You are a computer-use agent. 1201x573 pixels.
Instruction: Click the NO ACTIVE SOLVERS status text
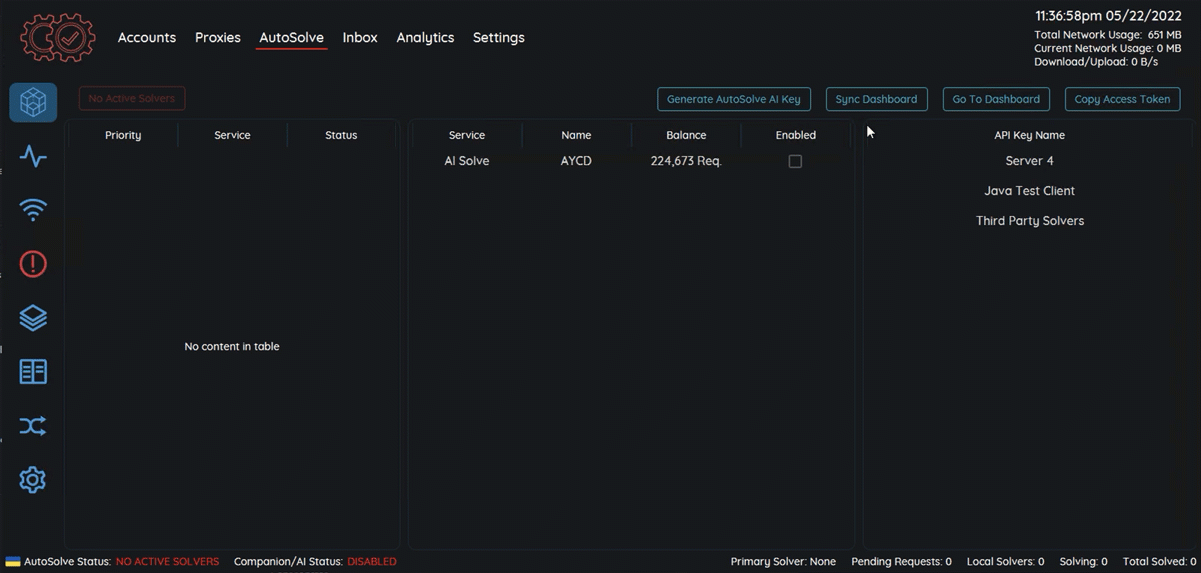click(x=167, y=562)
